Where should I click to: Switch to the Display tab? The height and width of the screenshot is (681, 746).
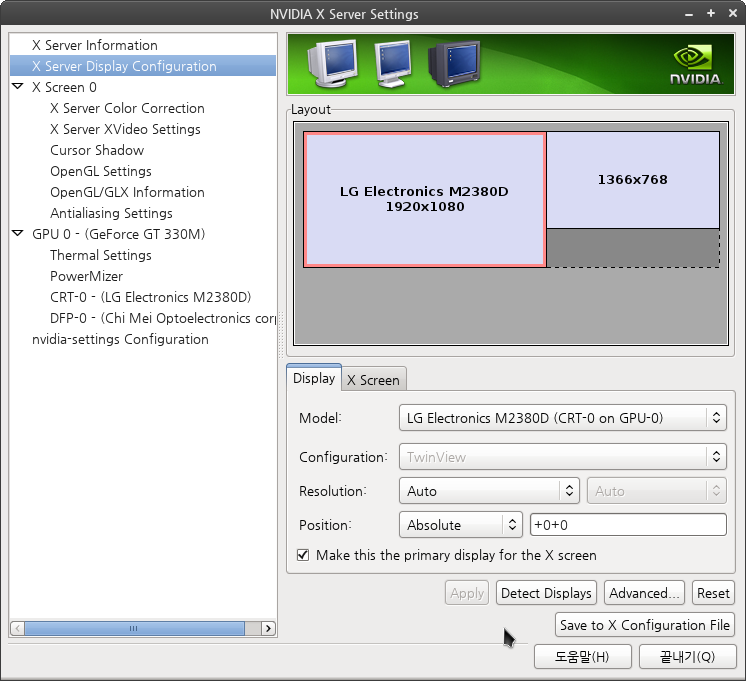tap(314, 378)
